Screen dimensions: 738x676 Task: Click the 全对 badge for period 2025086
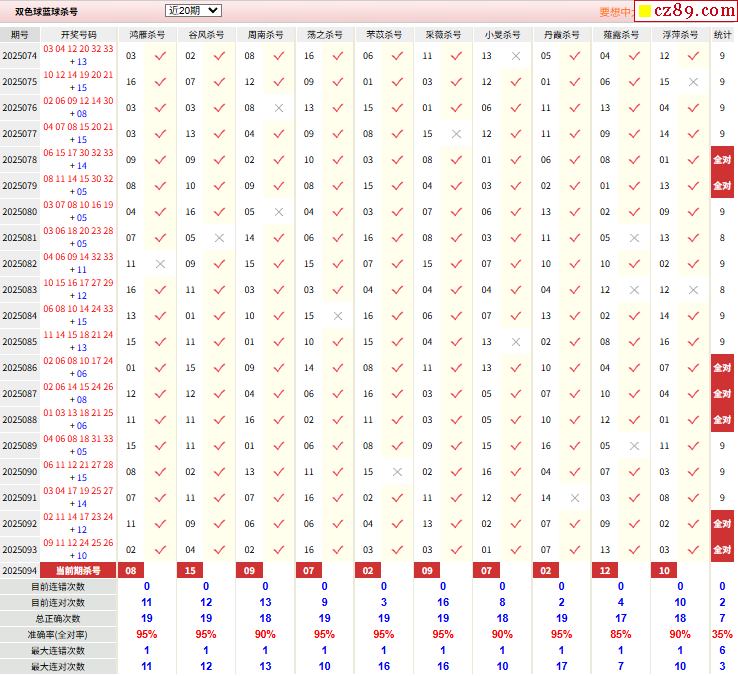(722, 367)
